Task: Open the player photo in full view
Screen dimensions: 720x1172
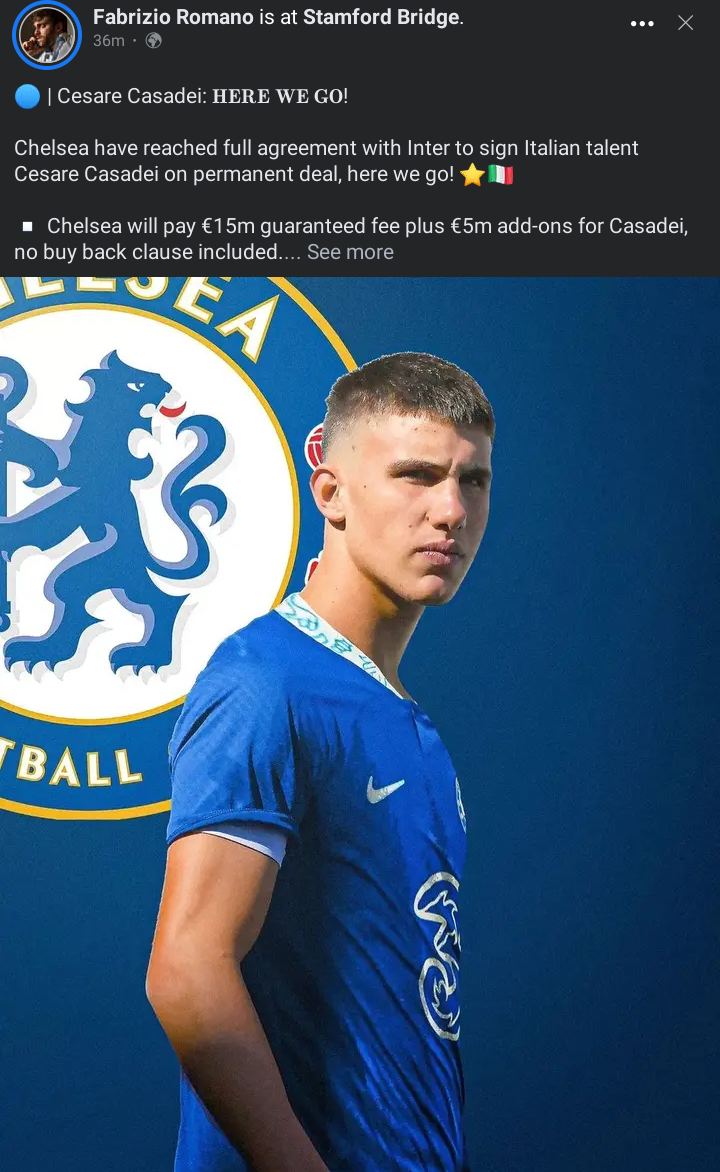Action: click(360, 724)
